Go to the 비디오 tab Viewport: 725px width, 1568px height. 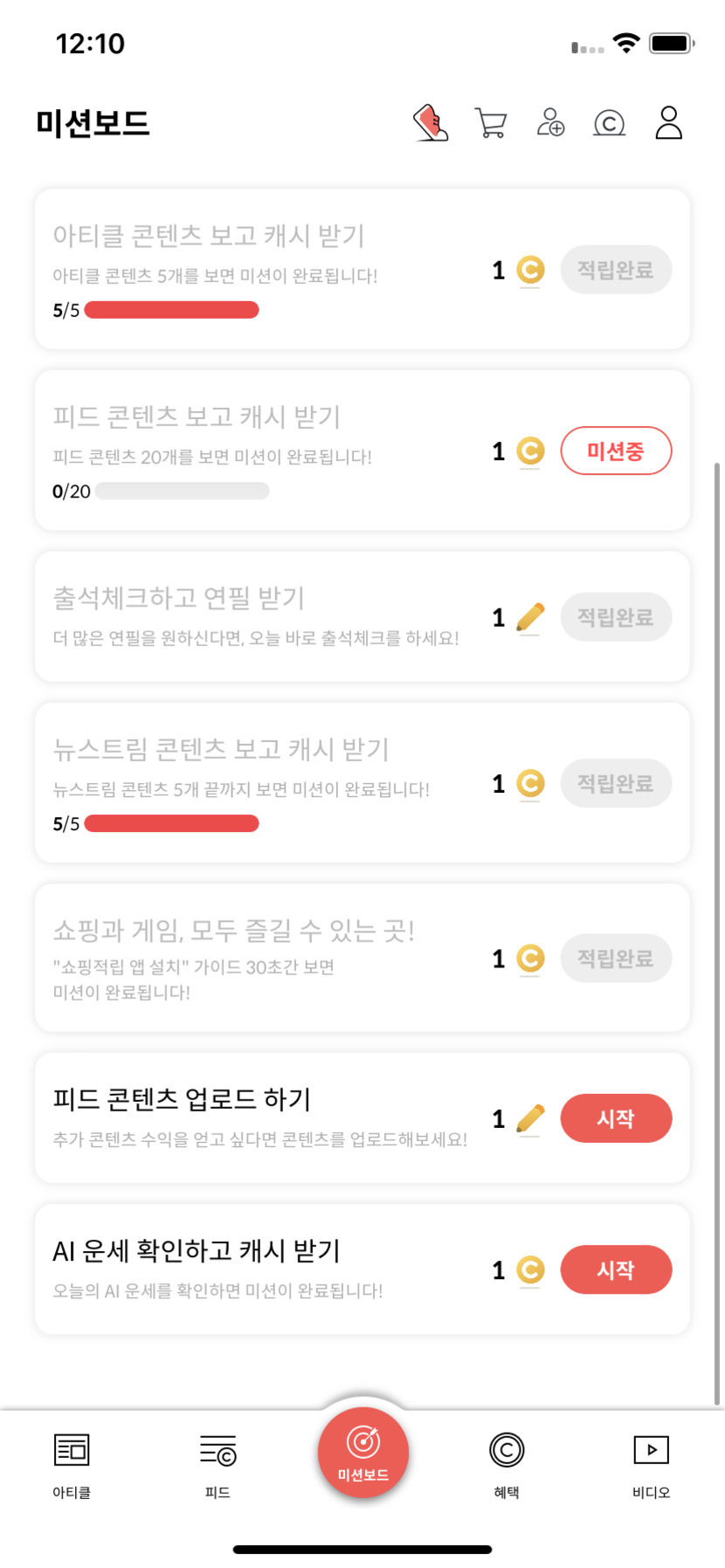651,1464
